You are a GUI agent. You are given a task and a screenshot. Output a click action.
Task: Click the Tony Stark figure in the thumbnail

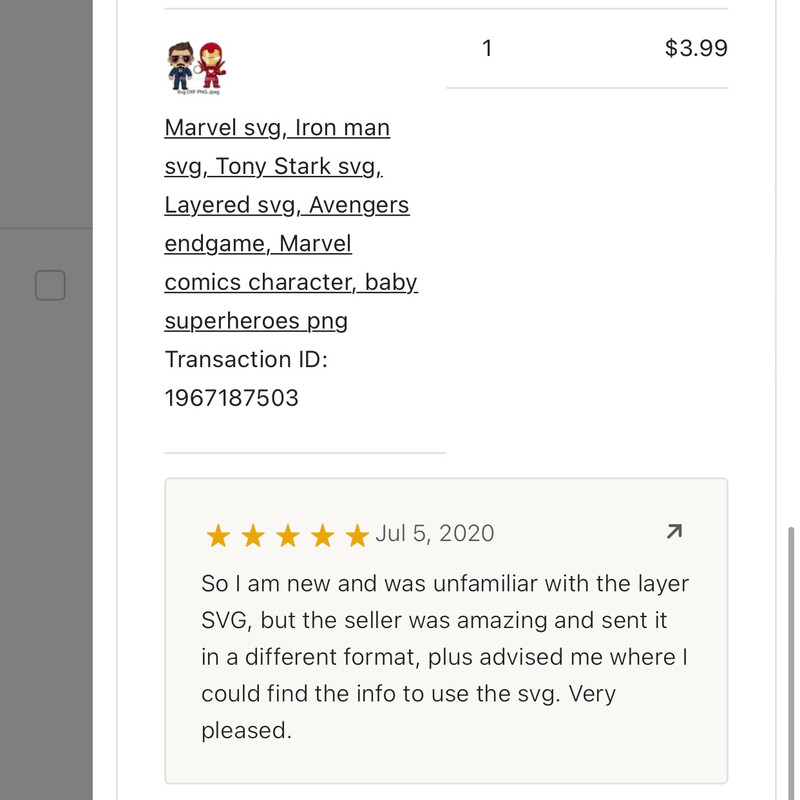pyautogui.click(x=181, y=67)
